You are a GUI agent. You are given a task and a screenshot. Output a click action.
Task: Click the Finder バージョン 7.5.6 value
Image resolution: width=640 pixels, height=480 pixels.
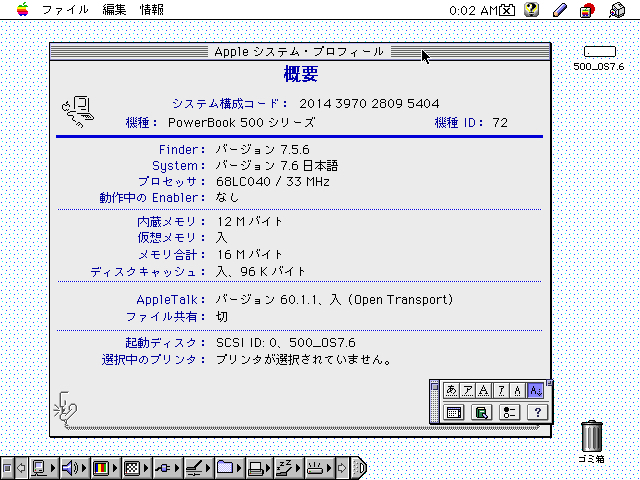click(262, 150)
